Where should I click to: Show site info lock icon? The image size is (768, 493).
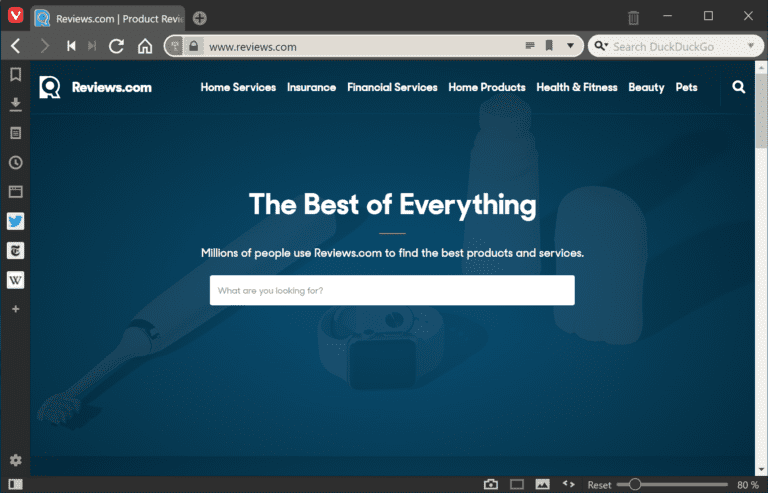pos(194,46)
